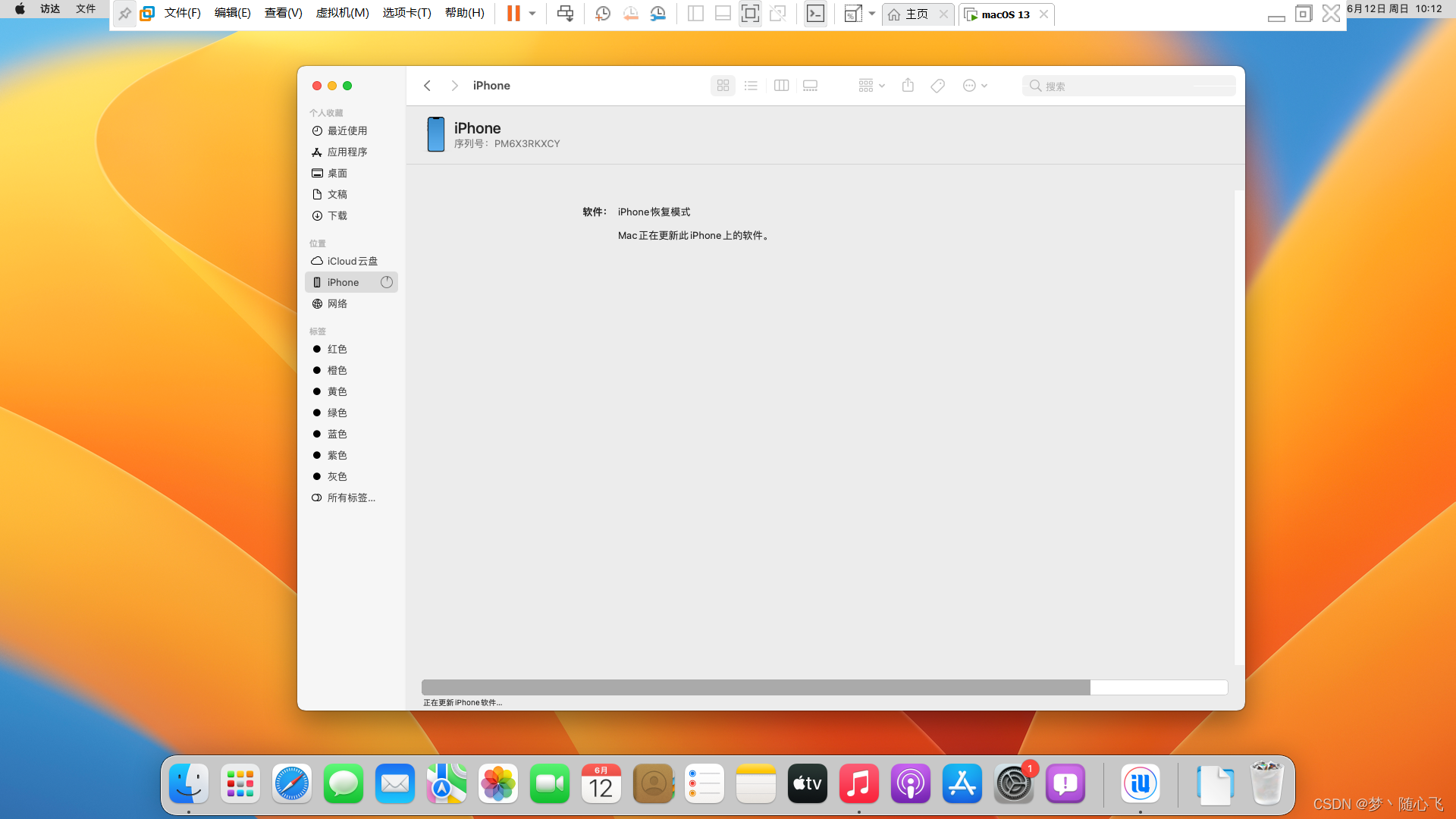Send Ctrl+Alt+Del to the VM

click(x=565, y=14)
